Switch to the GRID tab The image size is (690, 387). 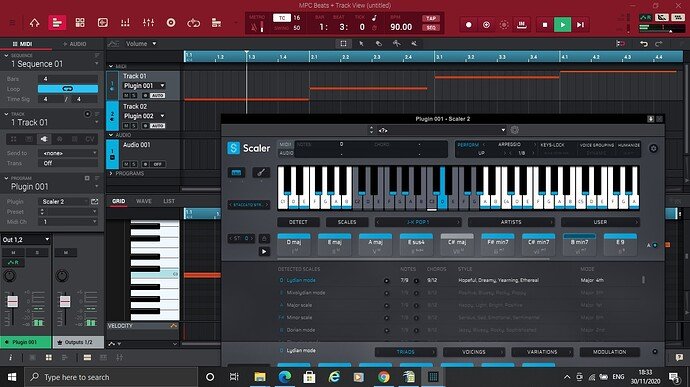[118, 201]
